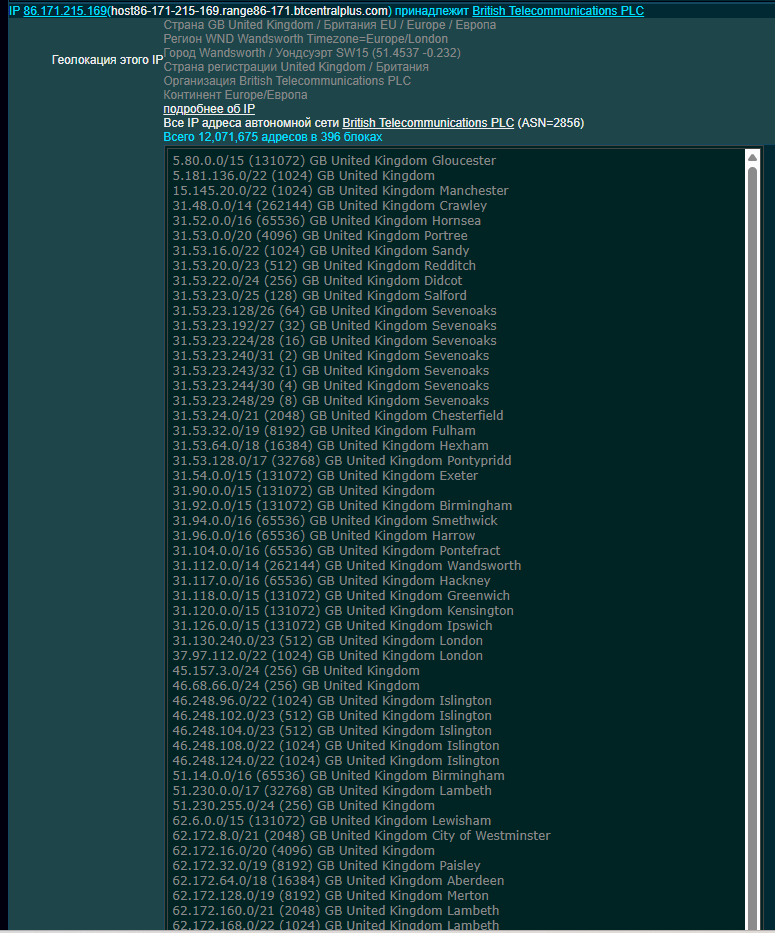The width and height of the screenshot is (775, 933).
Task: Select row 51.230.255.0/24 (256)
Action: 304,806
